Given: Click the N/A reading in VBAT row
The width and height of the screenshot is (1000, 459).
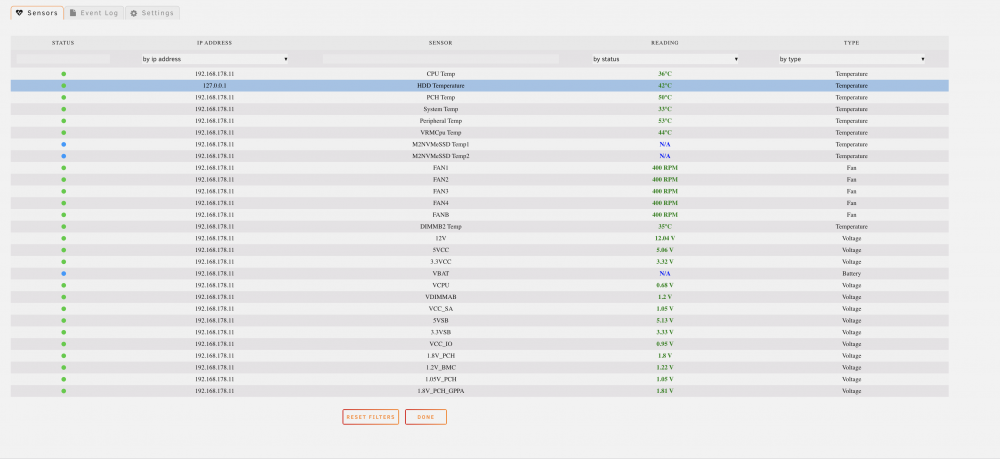Looking at the screenshot, I should tap(665, 273).
